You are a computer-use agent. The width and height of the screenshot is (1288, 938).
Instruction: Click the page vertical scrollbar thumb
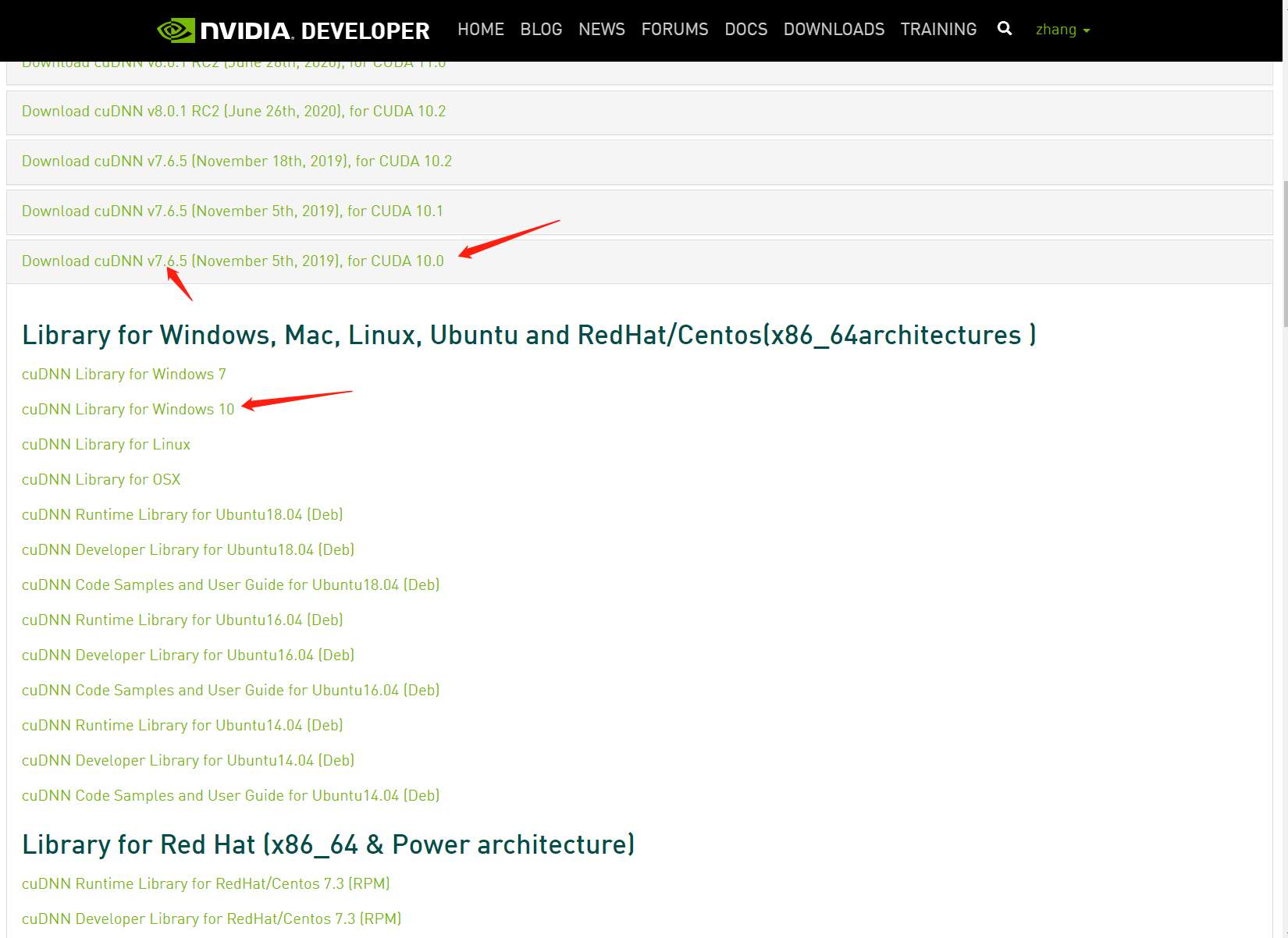tap(1285, 254)
